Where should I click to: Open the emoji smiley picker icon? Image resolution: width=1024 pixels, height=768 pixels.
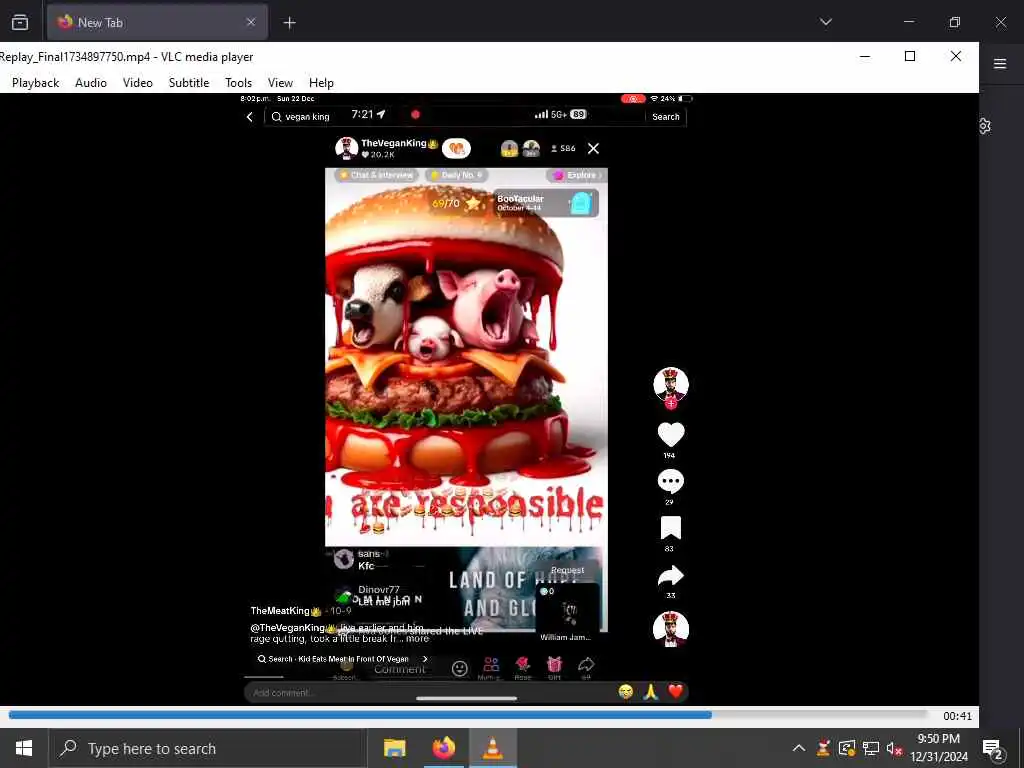point(460,668)
